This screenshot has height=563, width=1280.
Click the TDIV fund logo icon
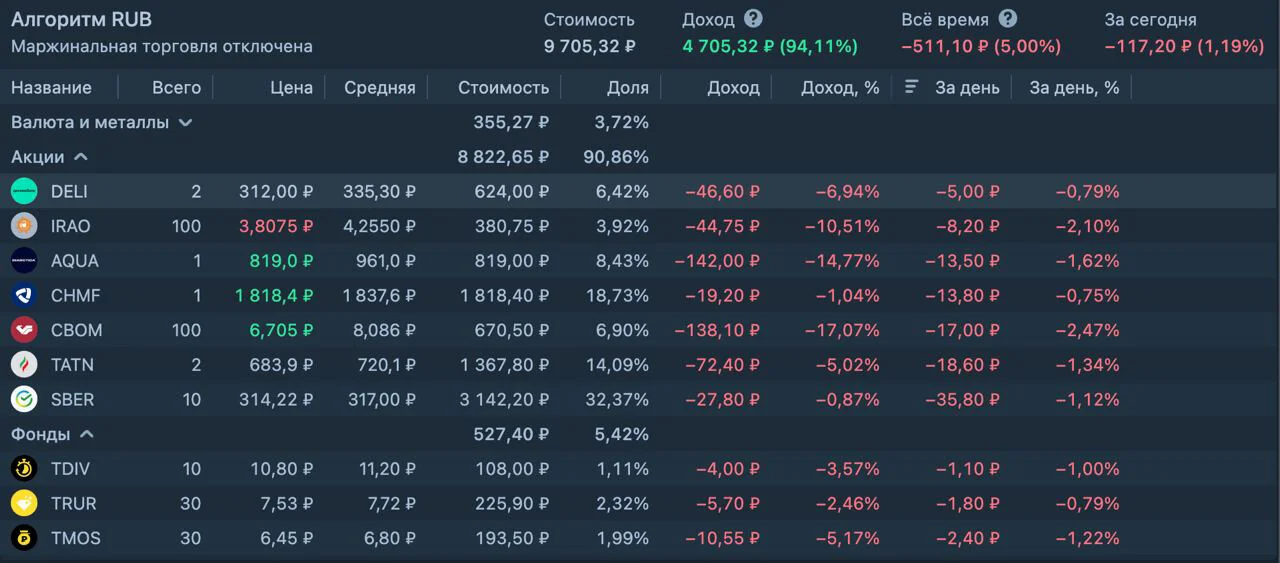pyautogui.click(x=24, y=469)
